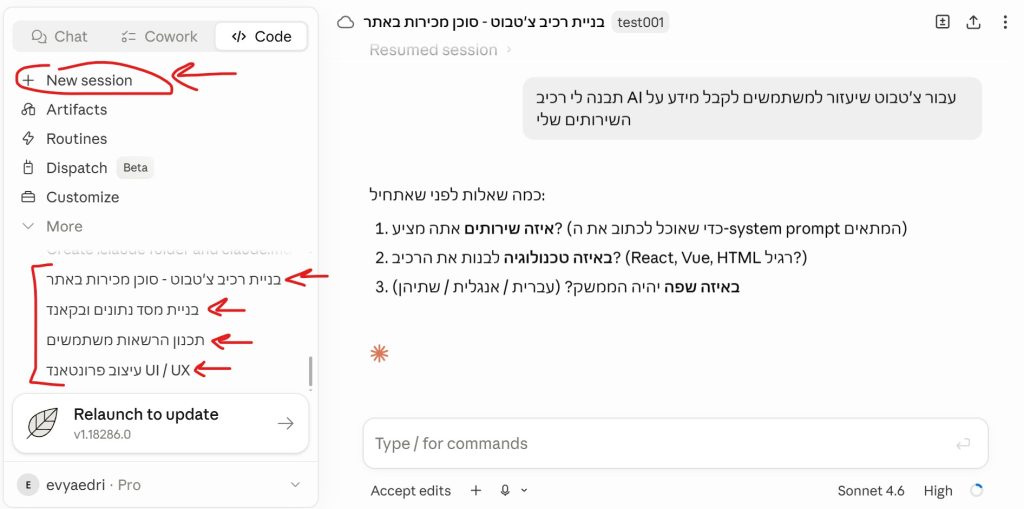This screenshot has height=509, width=1024.
Task: Click the context usage ring indicator
Action: click(x=977, y=490)
